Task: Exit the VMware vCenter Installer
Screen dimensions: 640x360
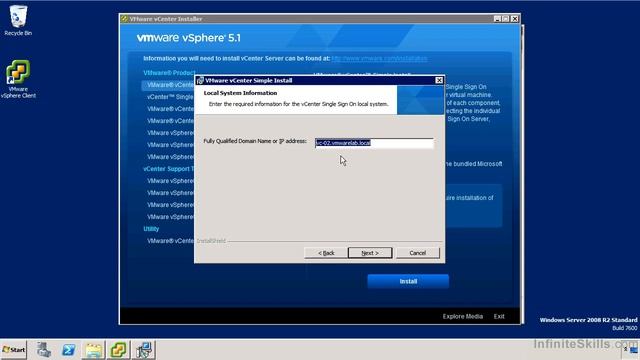Action: 499,316
